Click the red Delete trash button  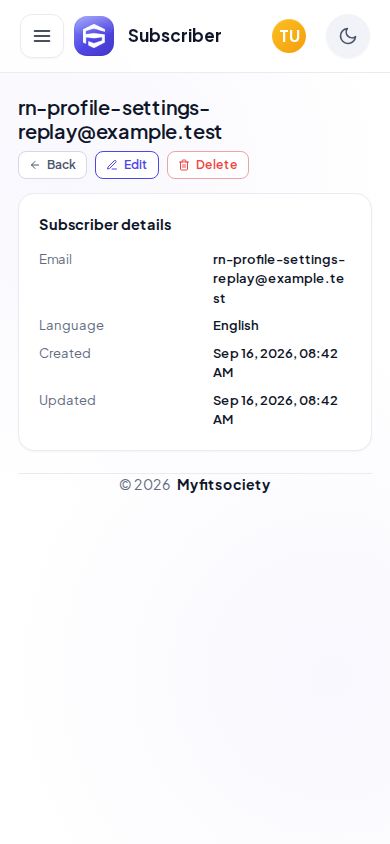(x=208, y=165)
